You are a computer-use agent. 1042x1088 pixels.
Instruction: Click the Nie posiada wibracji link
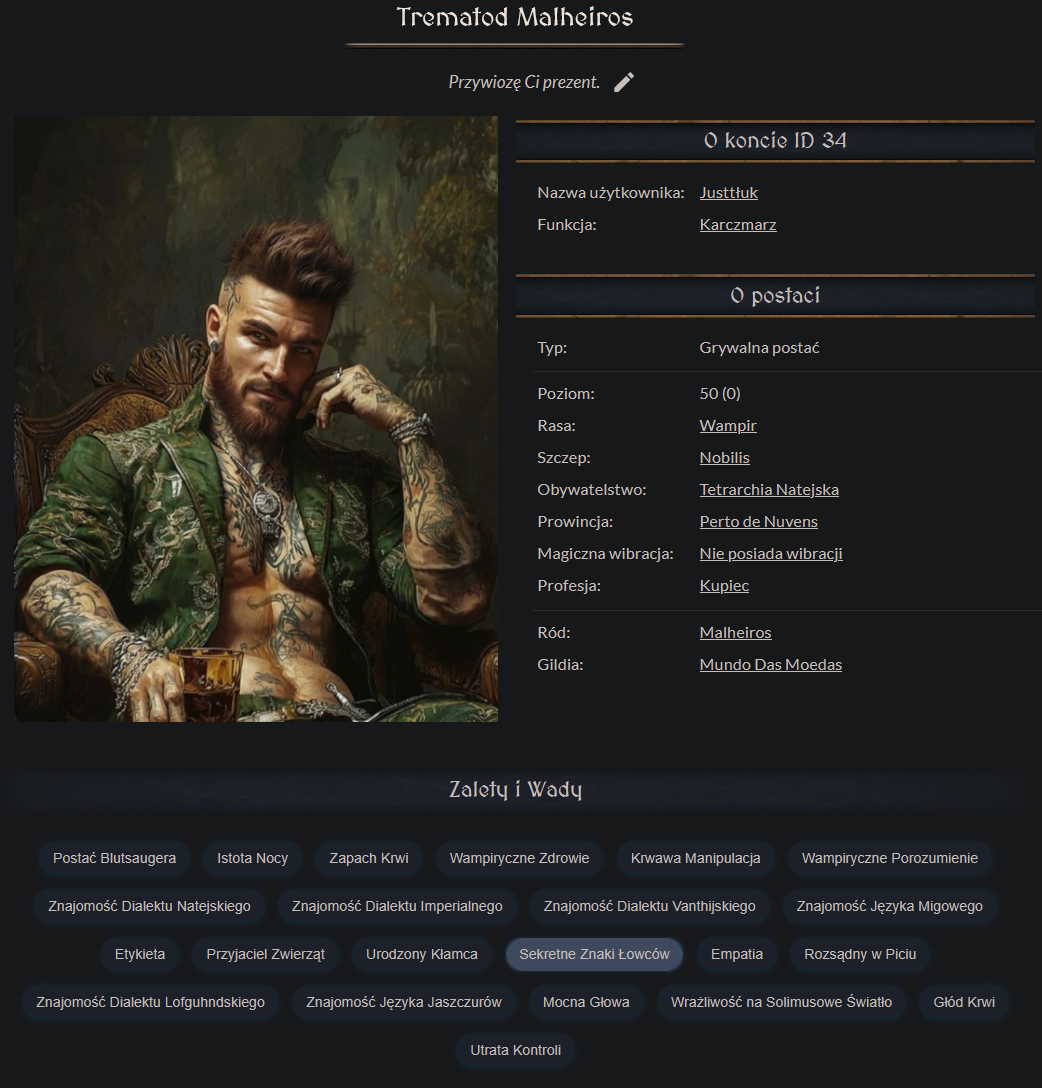[771, 553]
